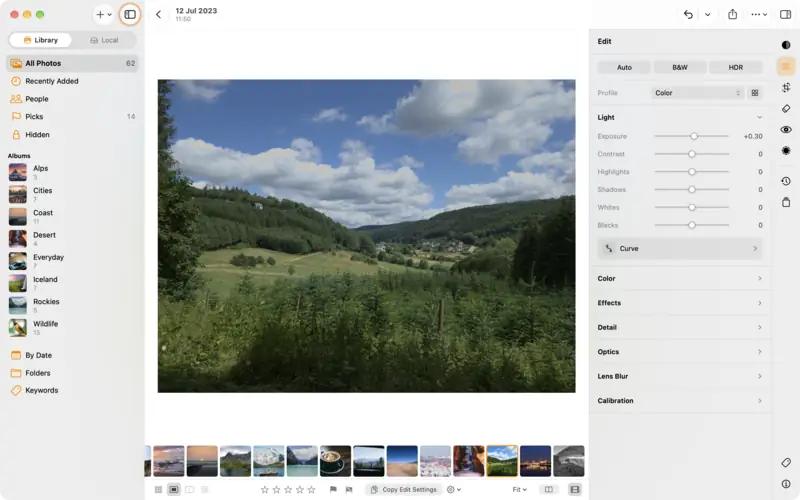Toggle show original before/after view
The image size is (800, 500).
click(x=548, y=489)
